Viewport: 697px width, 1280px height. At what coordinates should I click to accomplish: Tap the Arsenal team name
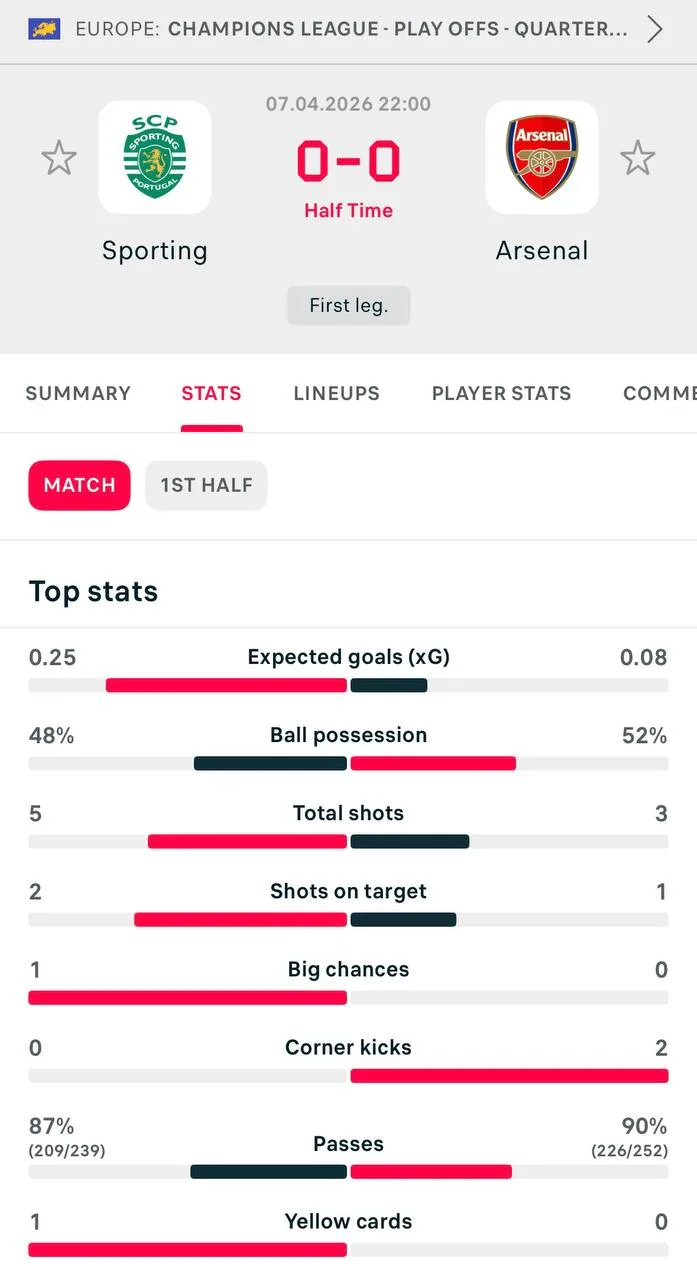[x=542, y=250]
